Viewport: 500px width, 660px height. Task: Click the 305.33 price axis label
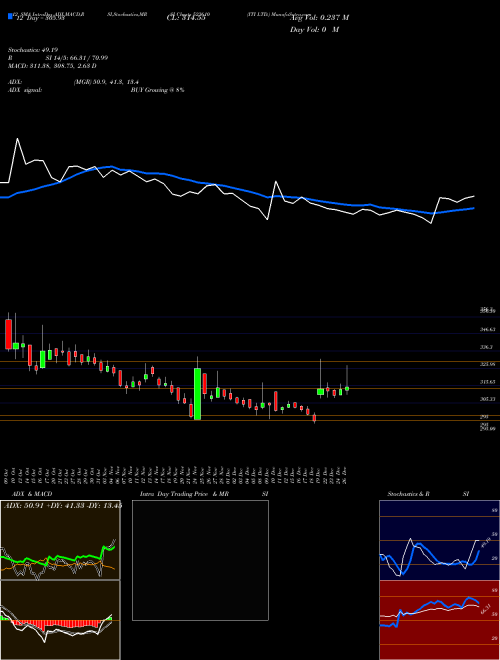(x=487, y=399)
